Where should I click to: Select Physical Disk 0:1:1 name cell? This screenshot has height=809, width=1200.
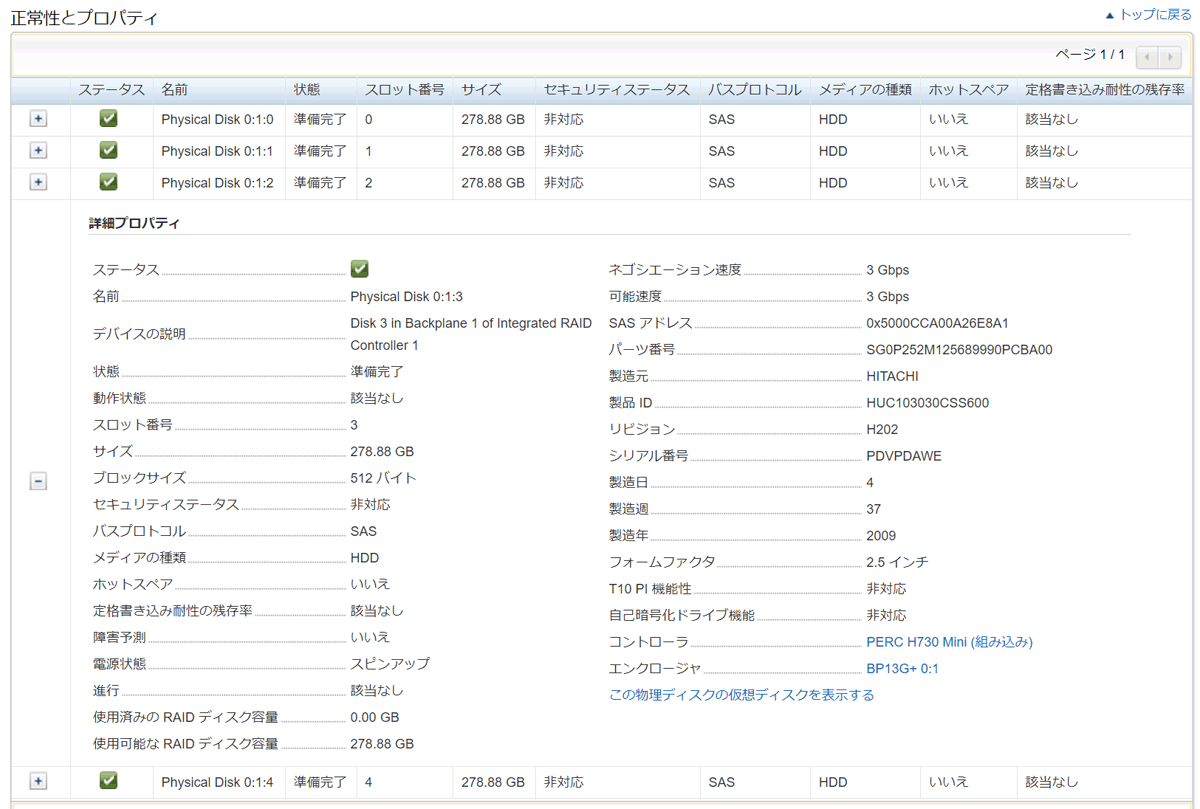coord(217,151)
